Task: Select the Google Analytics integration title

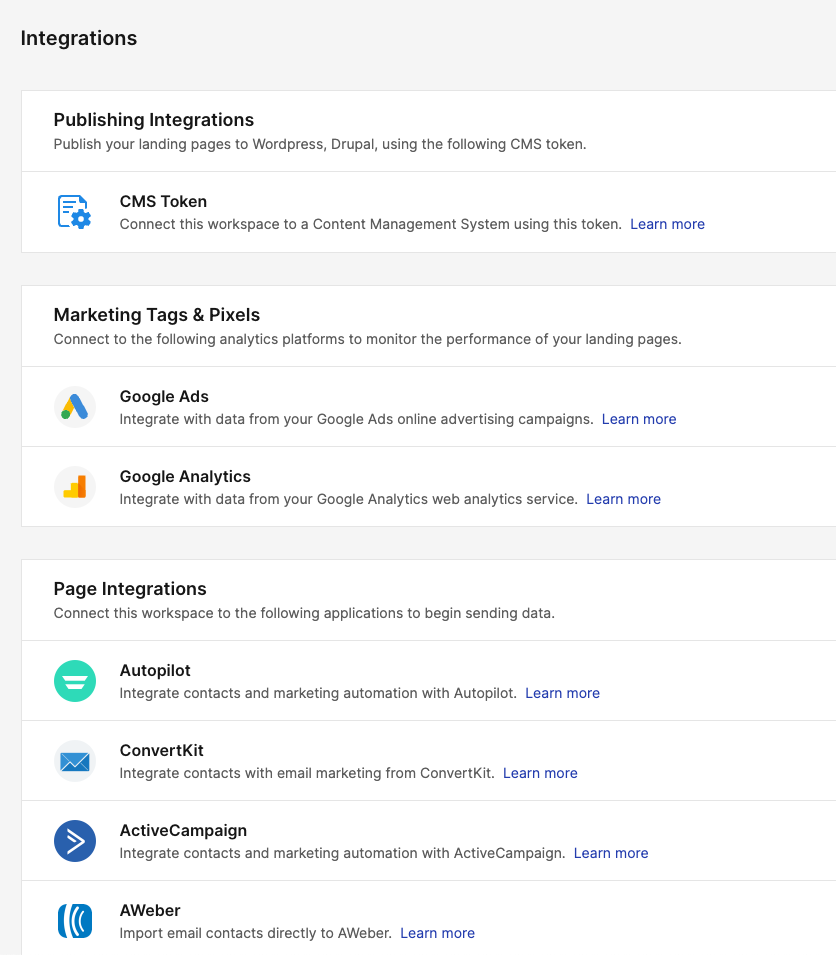Action: 185,476
